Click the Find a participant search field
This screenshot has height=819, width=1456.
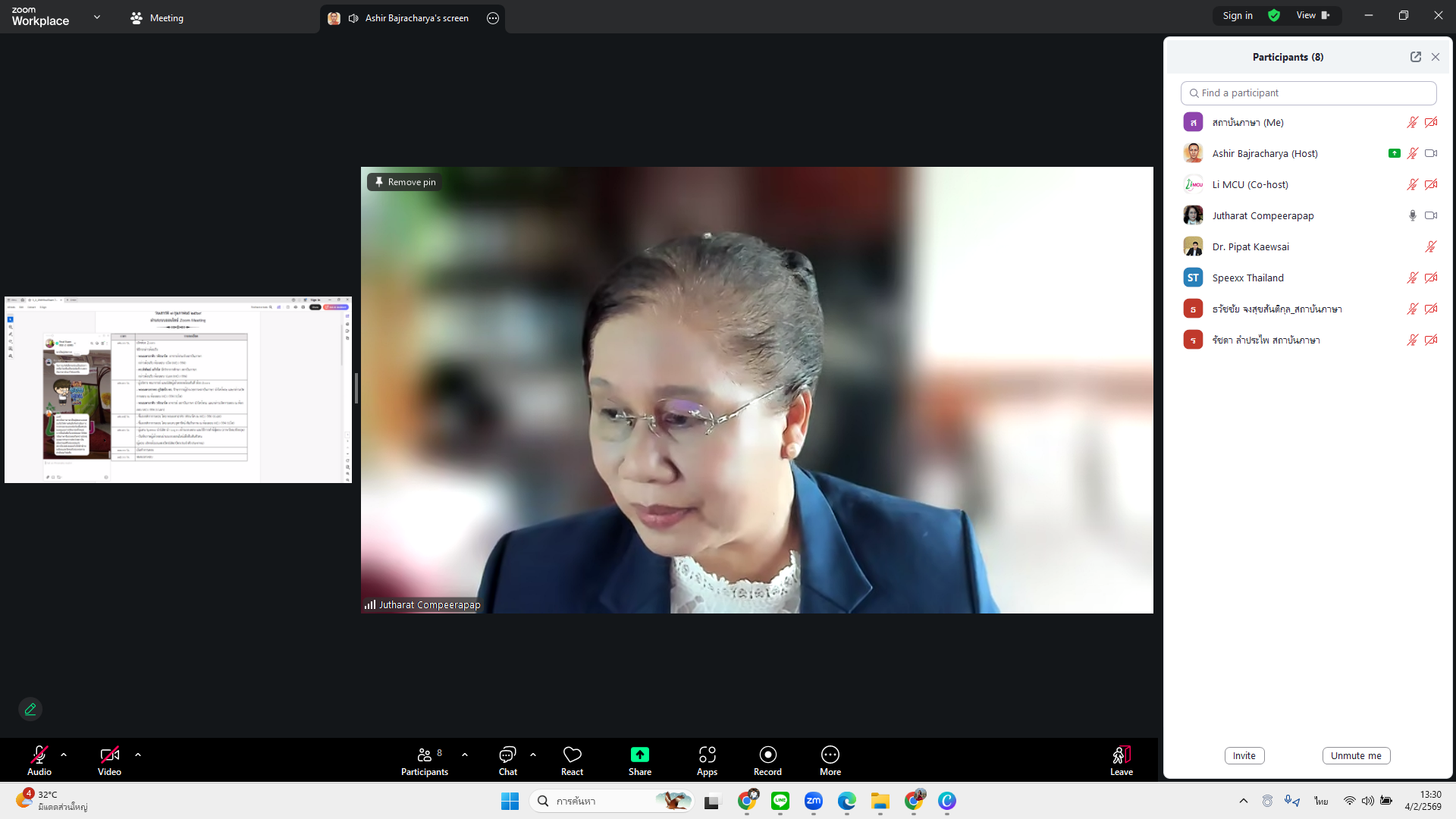pyautogui.click(x=1308, y=93)
